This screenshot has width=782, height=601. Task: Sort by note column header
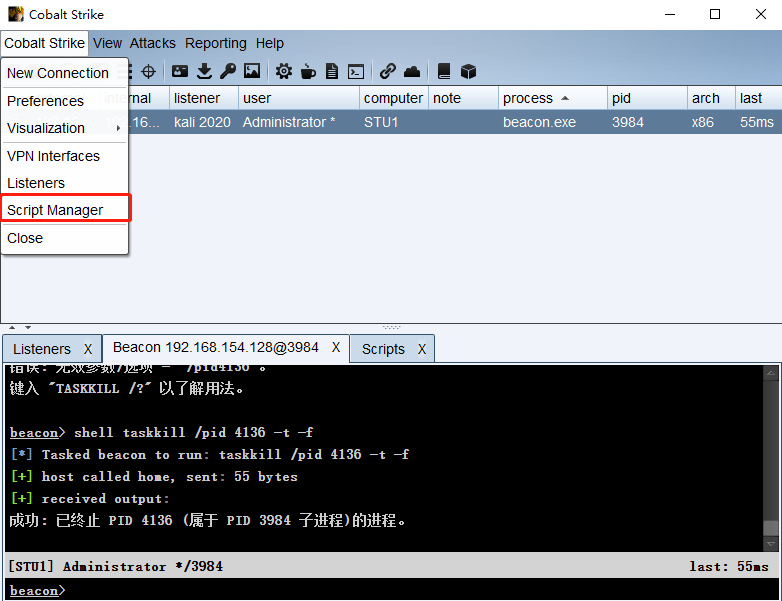(x=463, y=98)
